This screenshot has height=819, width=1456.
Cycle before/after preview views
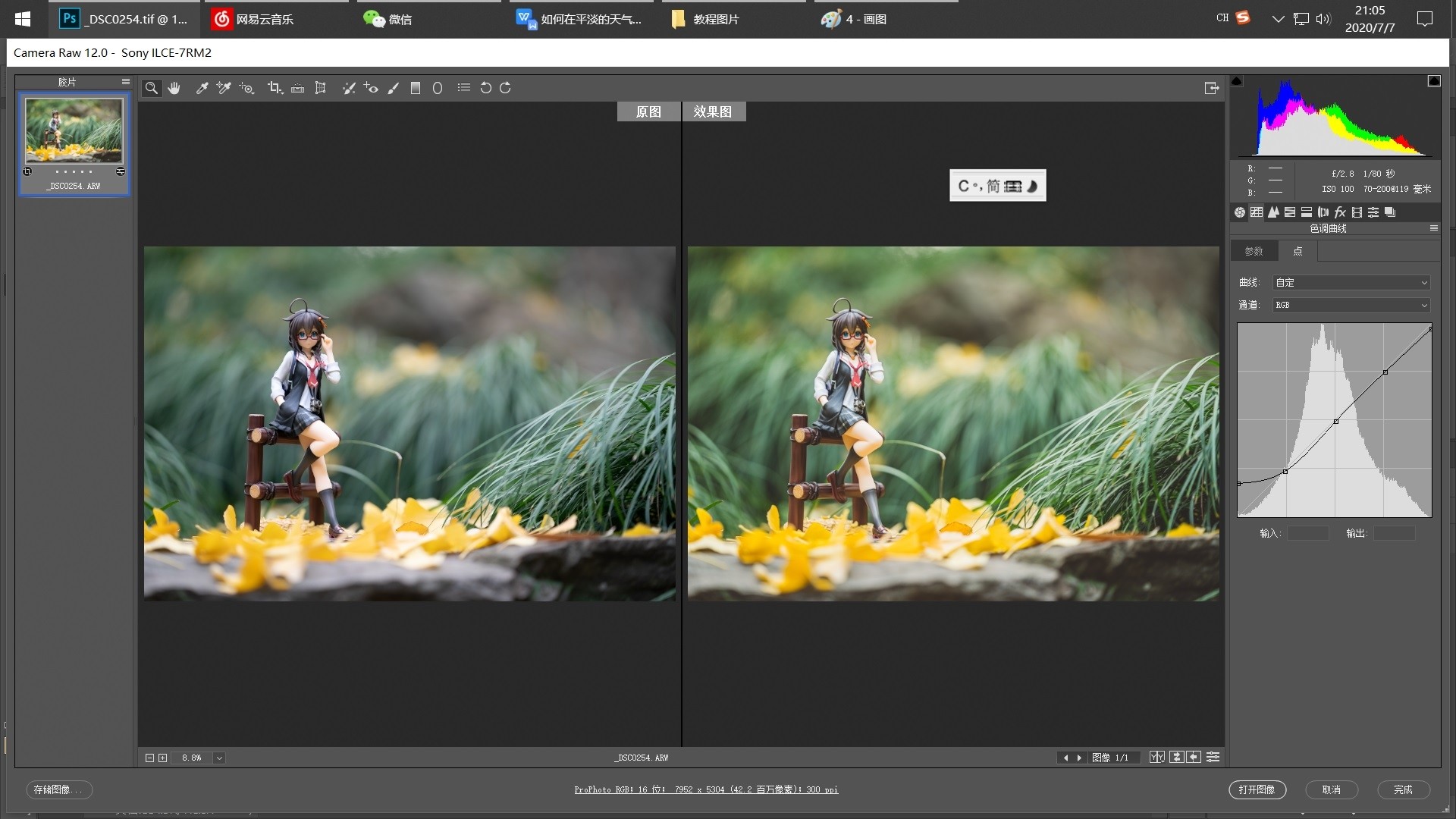click(x=1157, y=757)
